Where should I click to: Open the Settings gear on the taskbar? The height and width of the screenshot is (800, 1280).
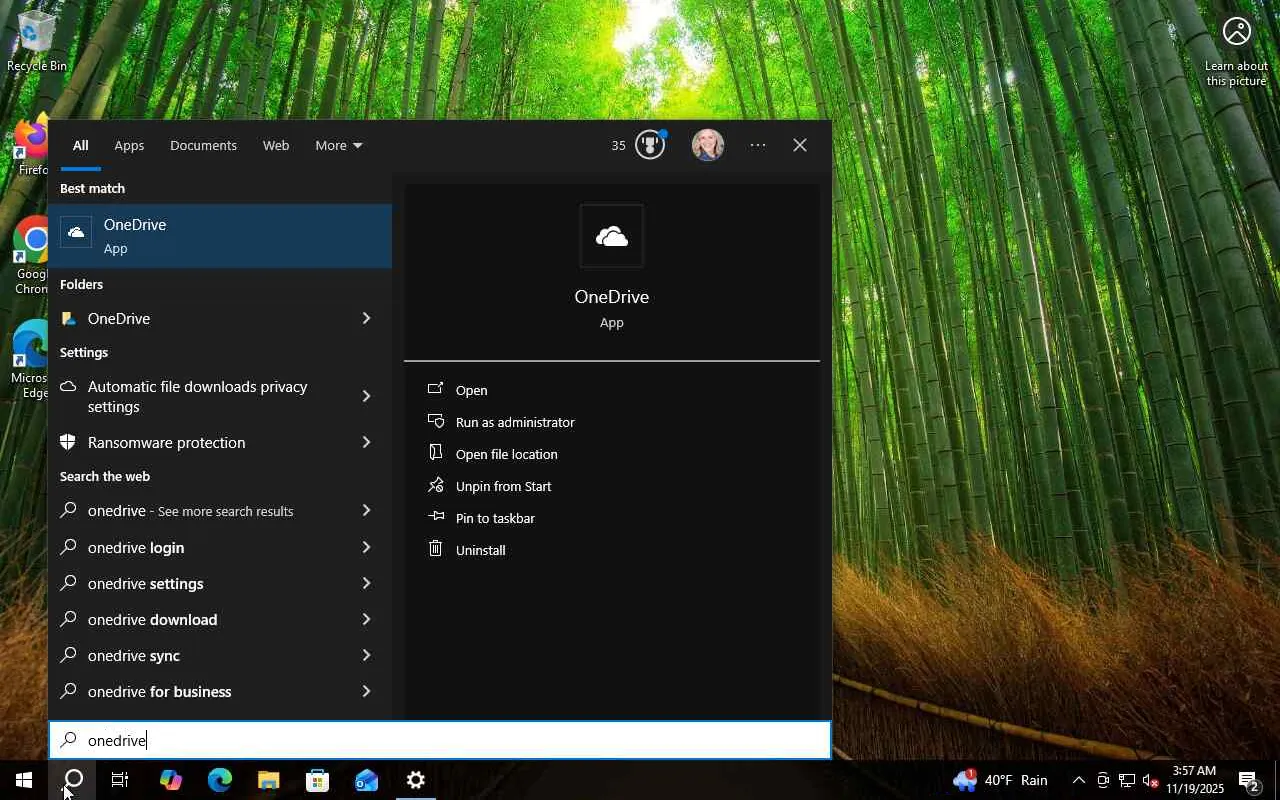tap(416, 780)
